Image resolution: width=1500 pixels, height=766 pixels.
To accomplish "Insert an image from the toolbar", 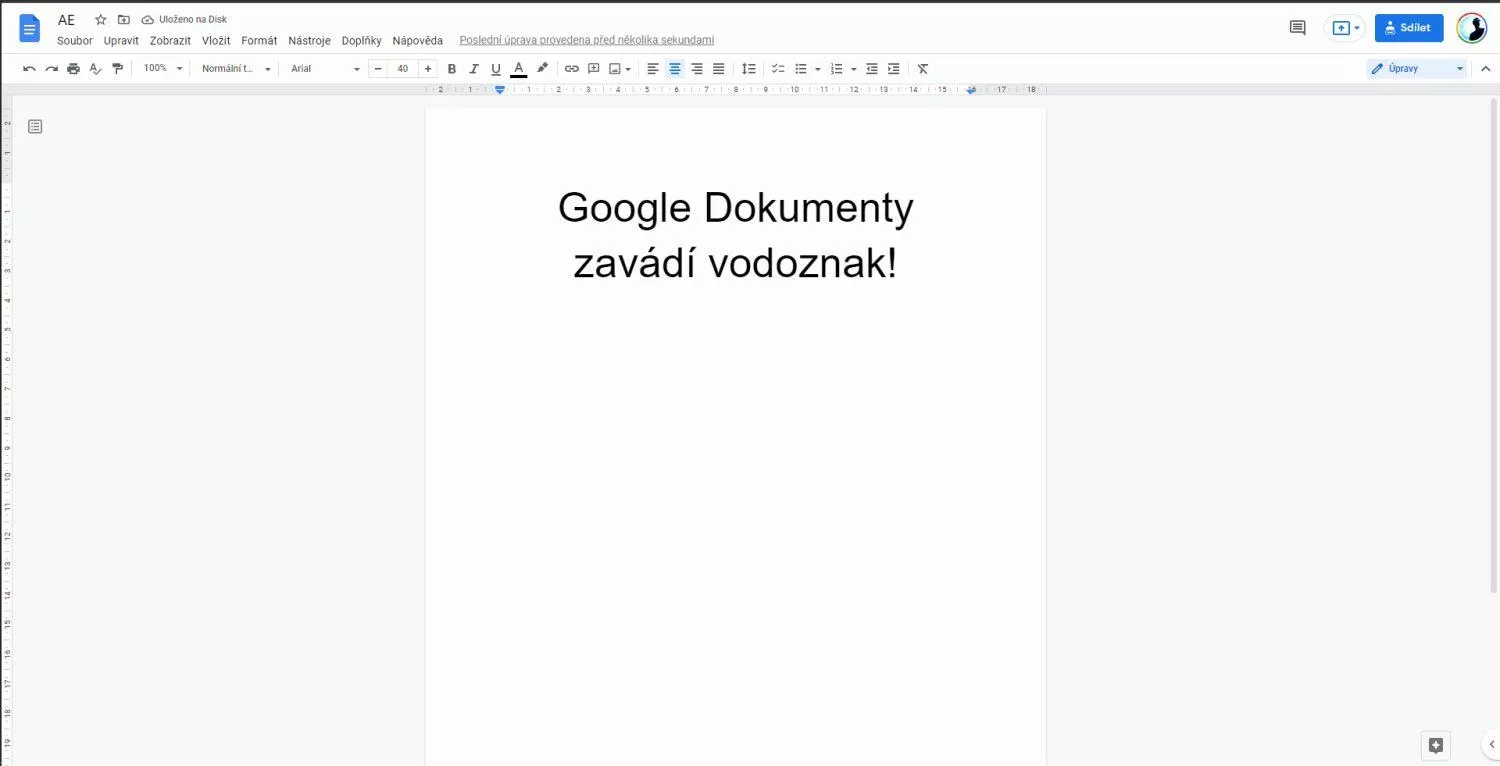I will pyautogui.click(x=615, y=69).
